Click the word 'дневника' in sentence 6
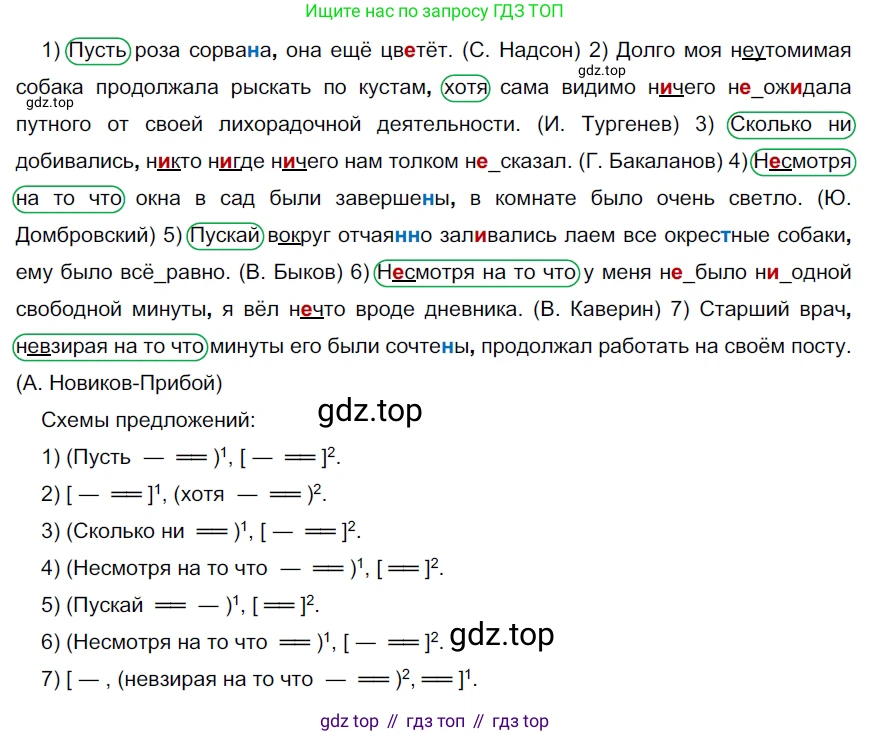Screen dimensions: 870x736 473,309
